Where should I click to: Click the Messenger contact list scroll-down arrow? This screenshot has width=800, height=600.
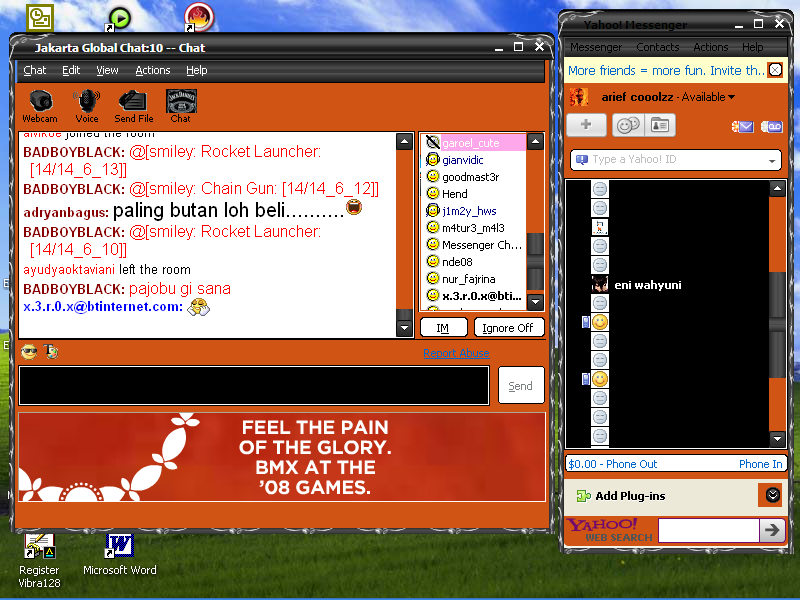pyautogui.click(x=777, y=438)
